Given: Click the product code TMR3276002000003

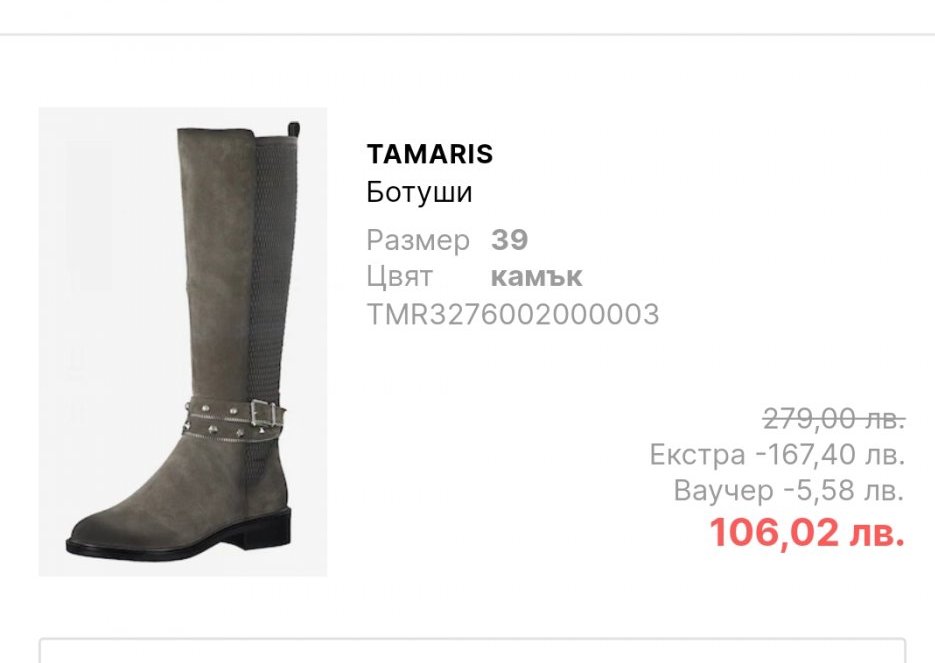Looking at the screenshot, I should [x=513, y=314].
